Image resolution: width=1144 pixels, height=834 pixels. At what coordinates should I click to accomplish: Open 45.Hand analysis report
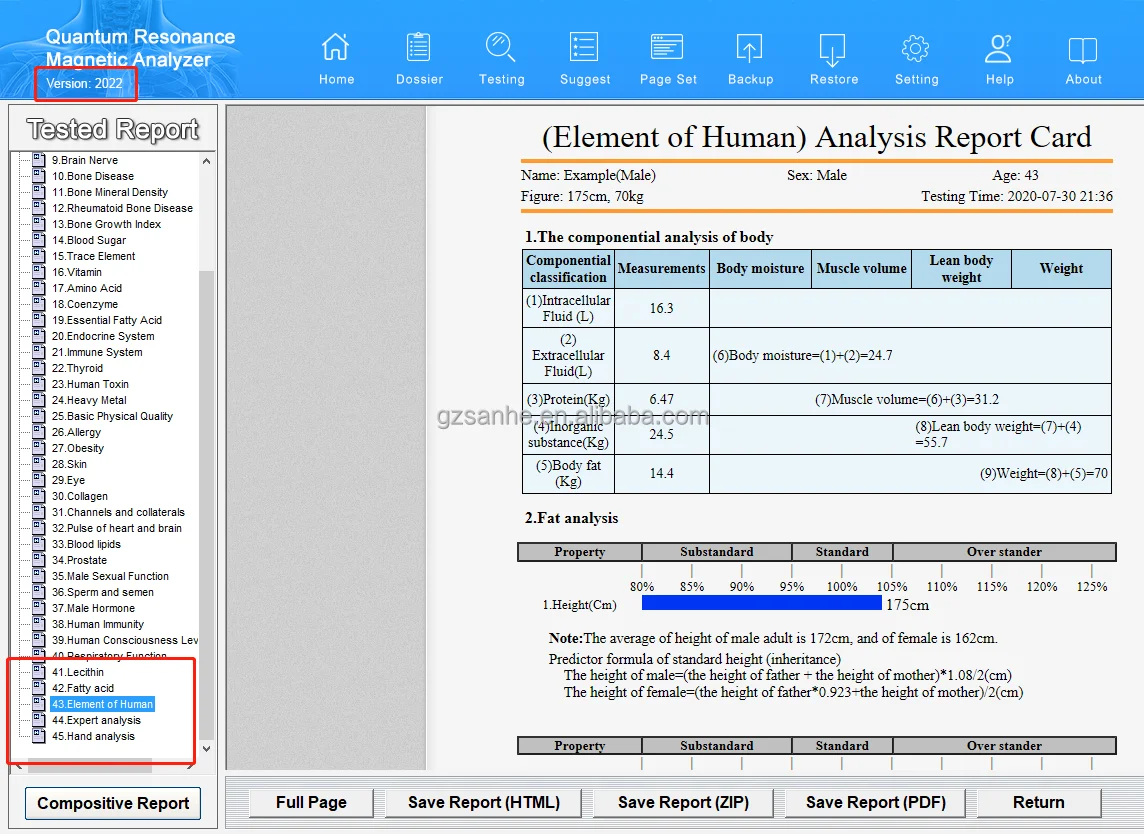[x=93, y=736]
